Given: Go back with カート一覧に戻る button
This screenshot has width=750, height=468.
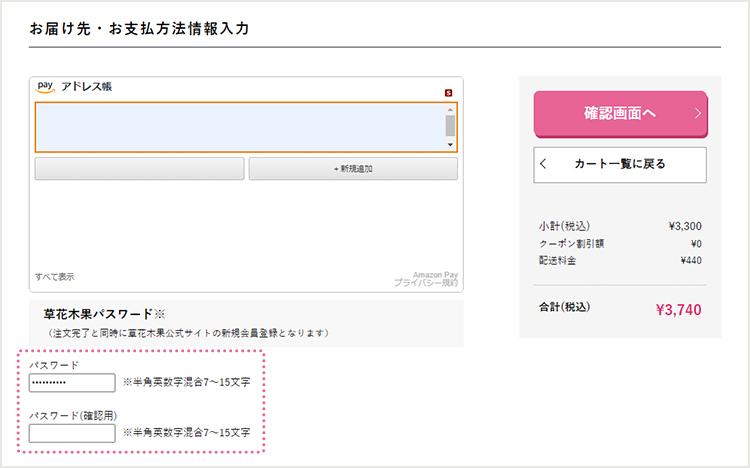Looking at the screenshot, I should tap(620, 165).
